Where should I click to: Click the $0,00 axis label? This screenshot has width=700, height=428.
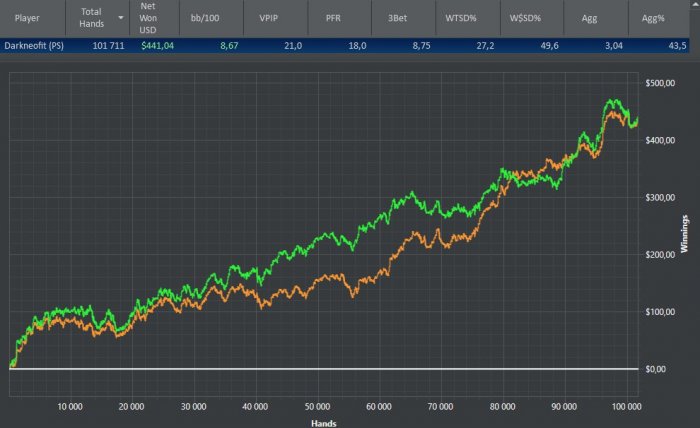(x=656, y=369)
